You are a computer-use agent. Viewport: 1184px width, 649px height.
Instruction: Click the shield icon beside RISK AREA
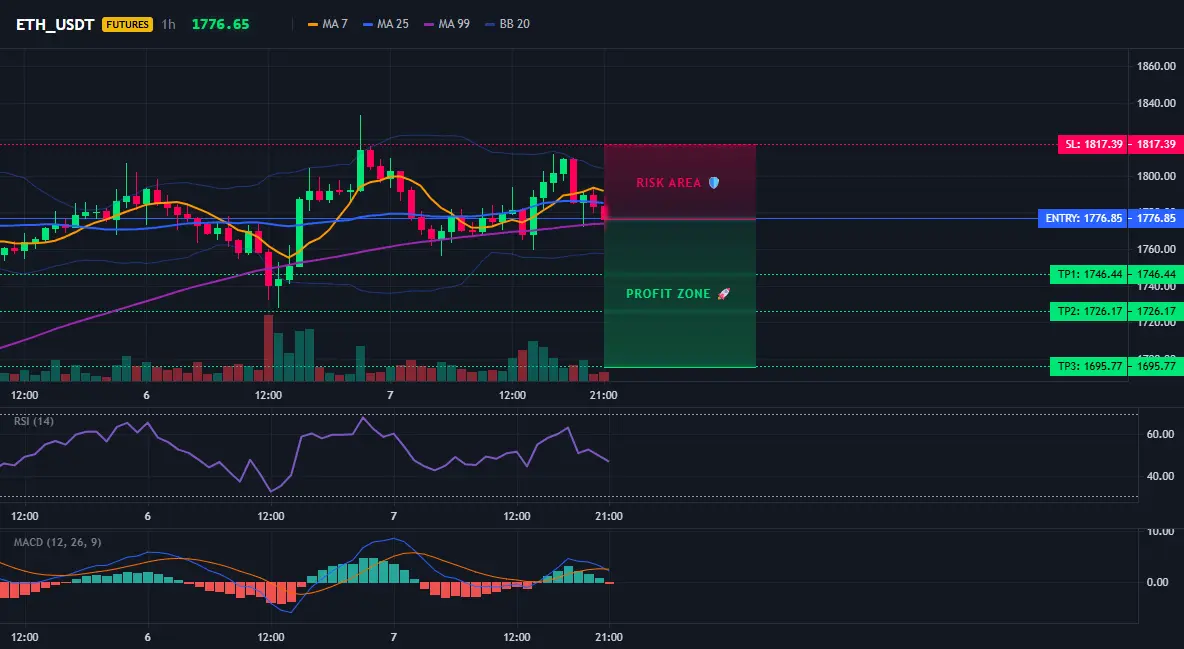tap(714, 183)
